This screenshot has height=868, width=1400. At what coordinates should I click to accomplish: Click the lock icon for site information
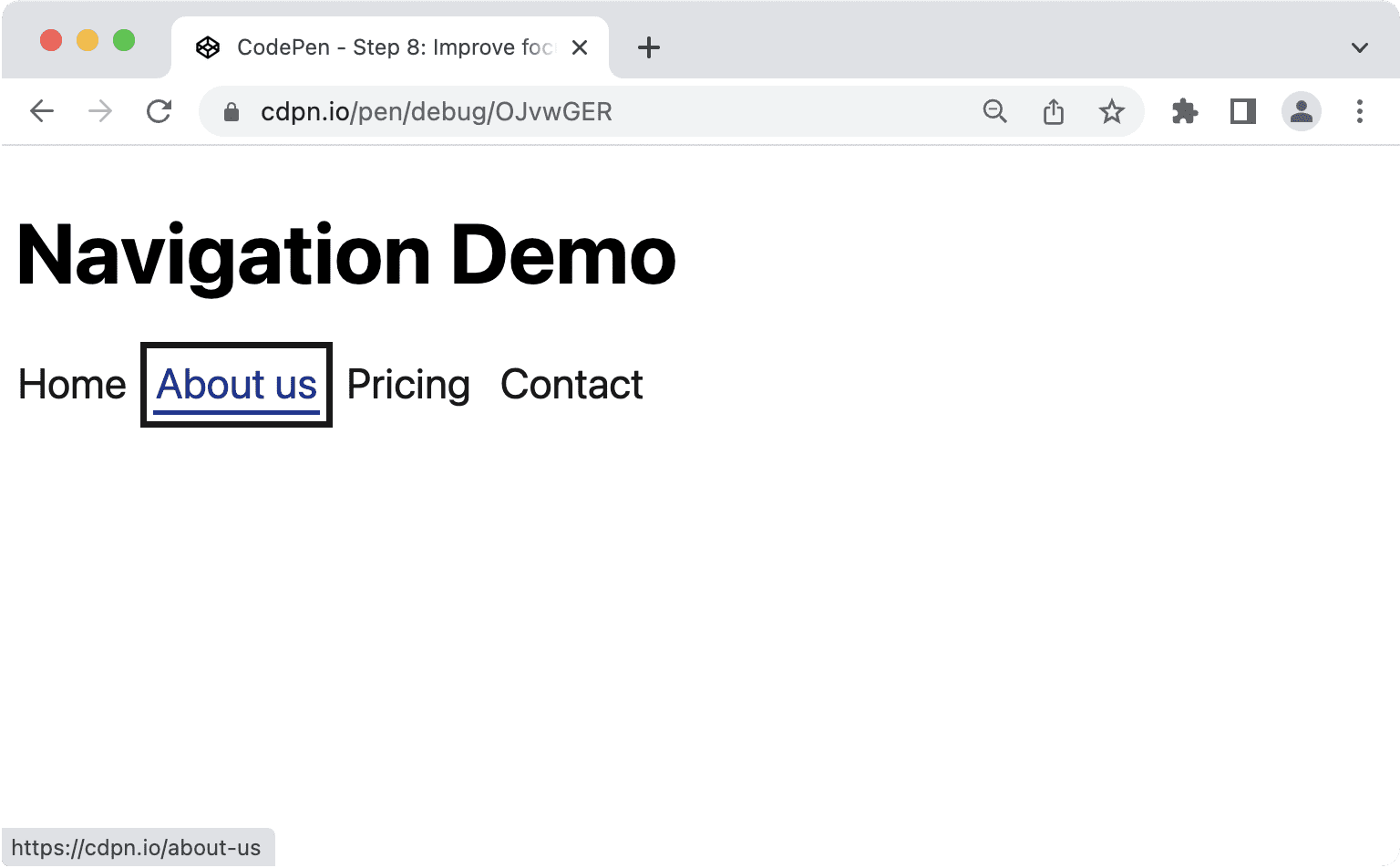(231, 111)
